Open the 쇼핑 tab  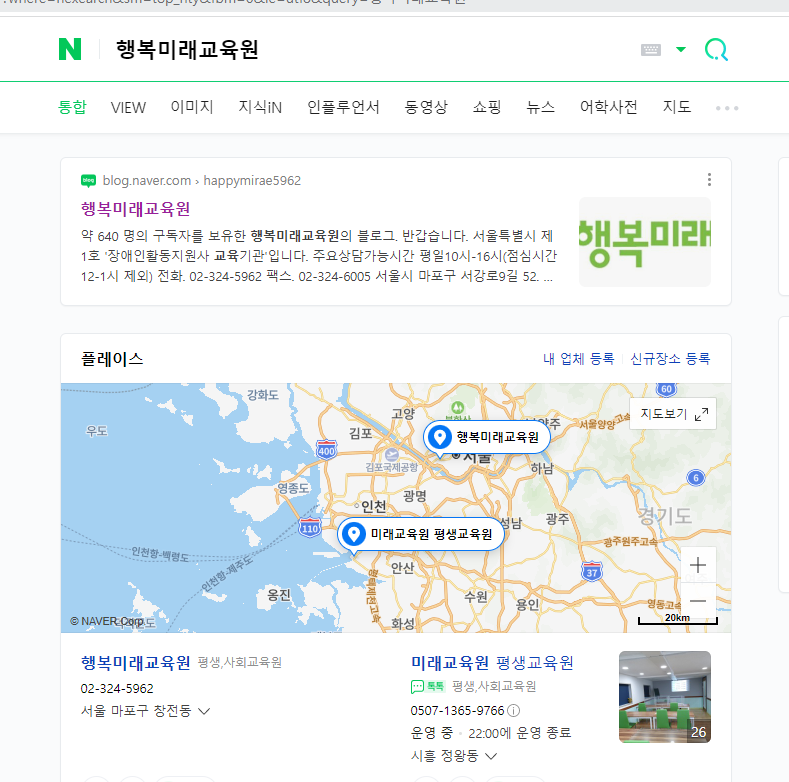[x=487, y=107]
